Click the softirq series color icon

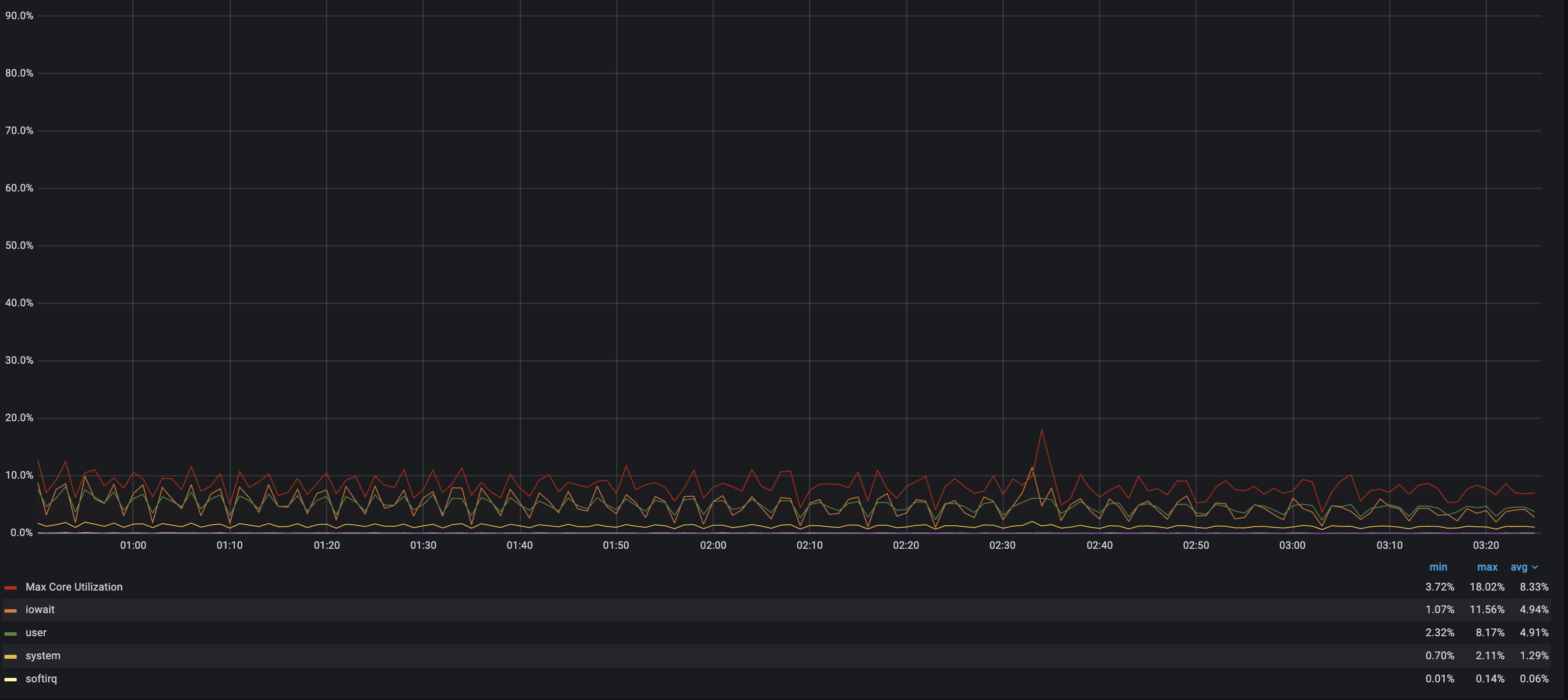[10, 680]
